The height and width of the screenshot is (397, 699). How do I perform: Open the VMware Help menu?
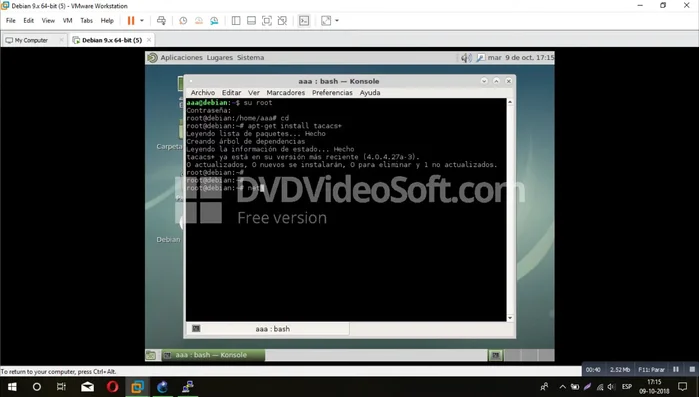coord(107,20)
